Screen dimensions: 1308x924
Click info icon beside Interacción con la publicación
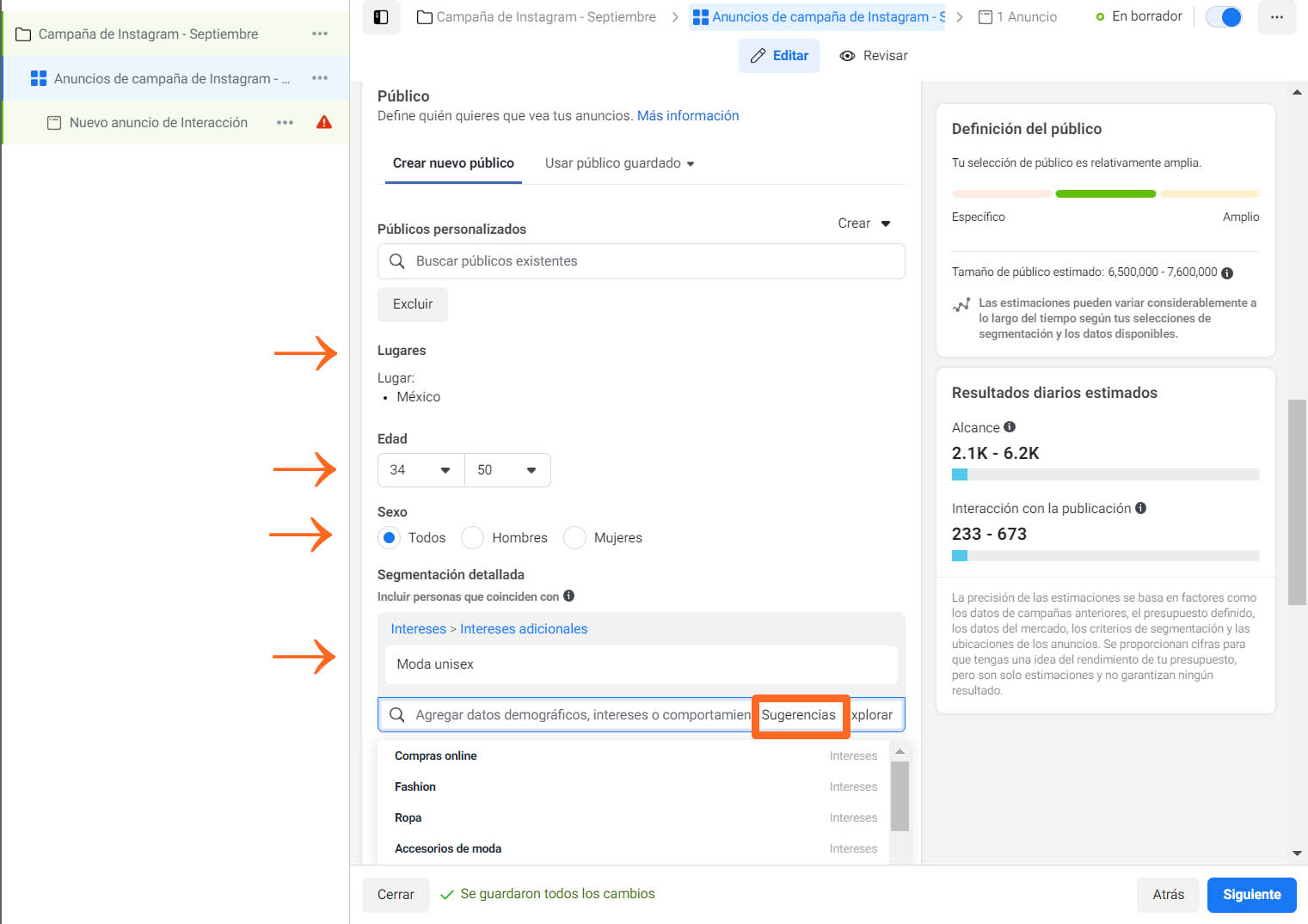coord(1140,508)
